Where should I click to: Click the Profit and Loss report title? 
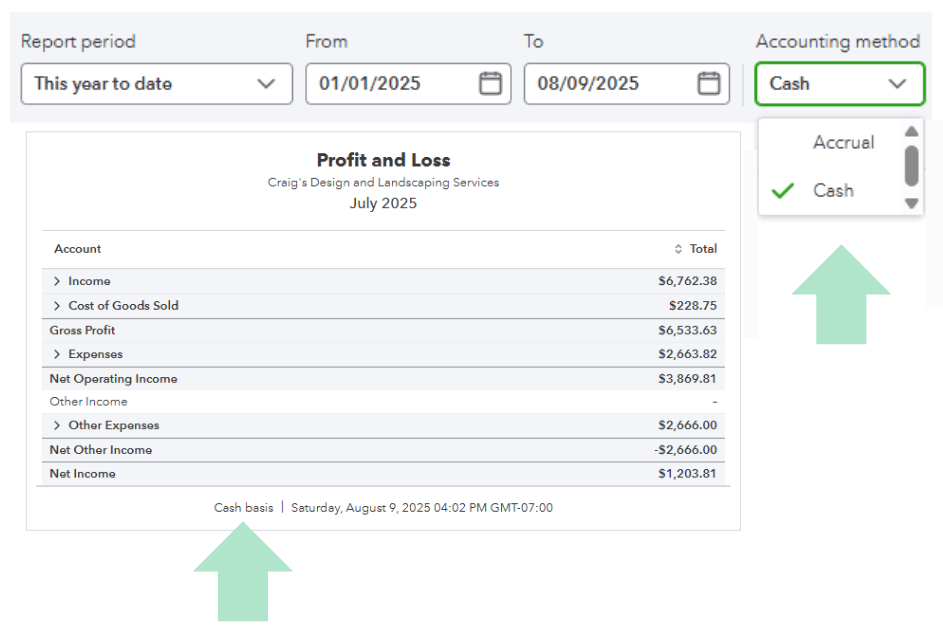pos(383,160)
